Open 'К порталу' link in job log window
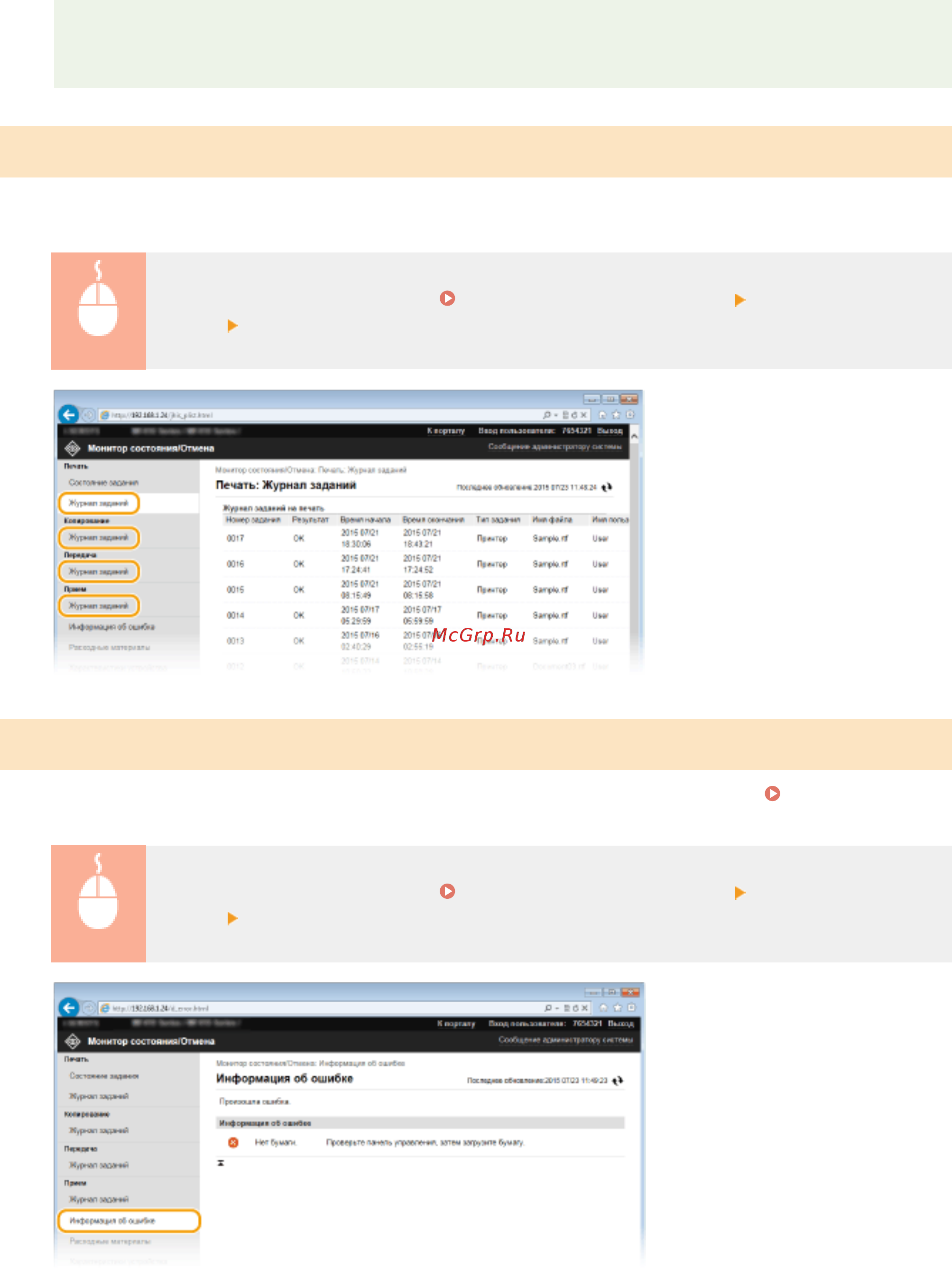Image resolution: width=952 pixels, height=1269 pixels. (x=445, y=430)
